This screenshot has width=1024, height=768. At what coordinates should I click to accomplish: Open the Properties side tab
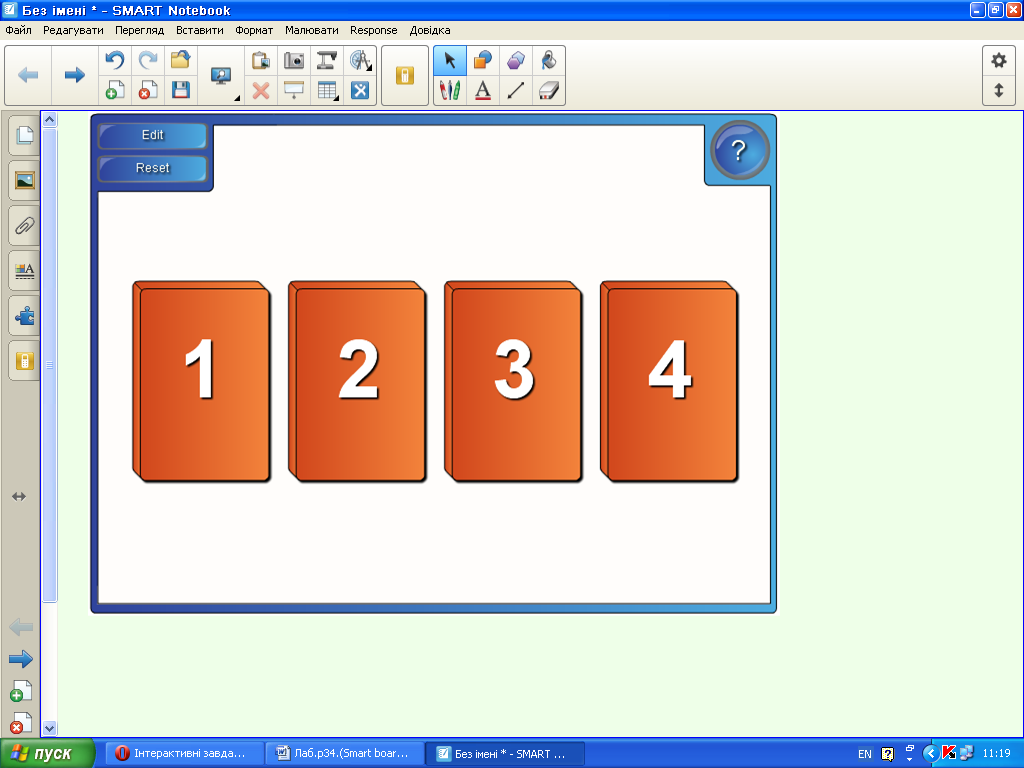coord(24,270)
